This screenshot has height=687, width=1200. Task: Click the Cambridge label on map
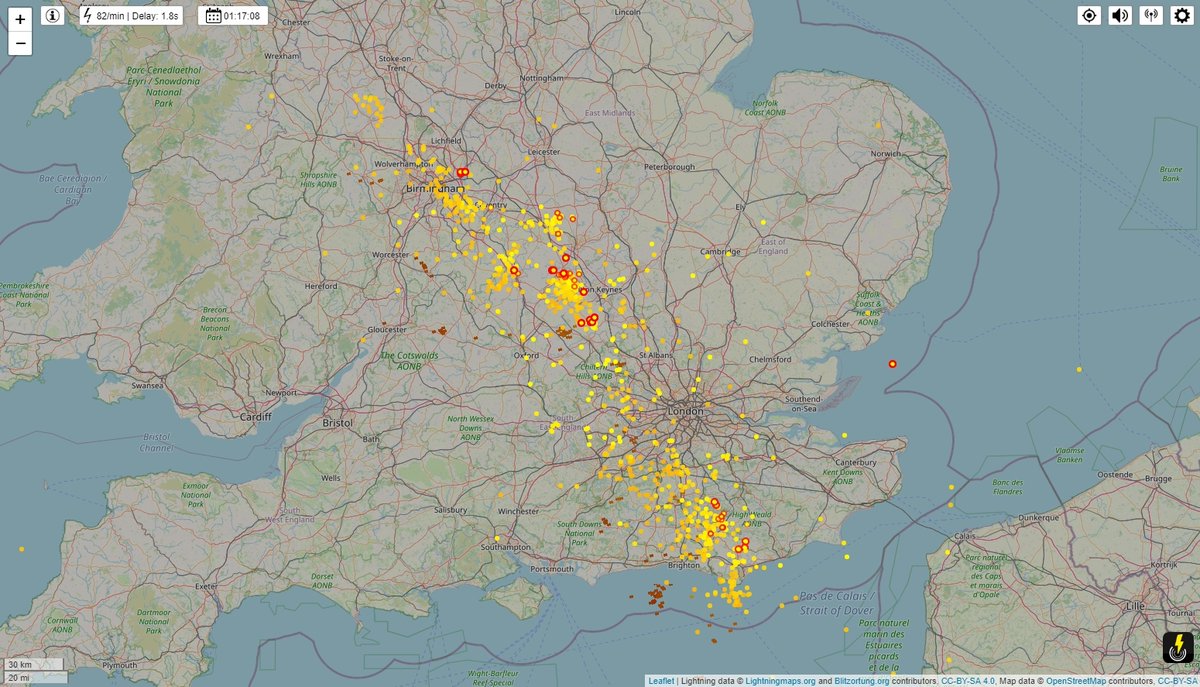click(x=719, y=251)
